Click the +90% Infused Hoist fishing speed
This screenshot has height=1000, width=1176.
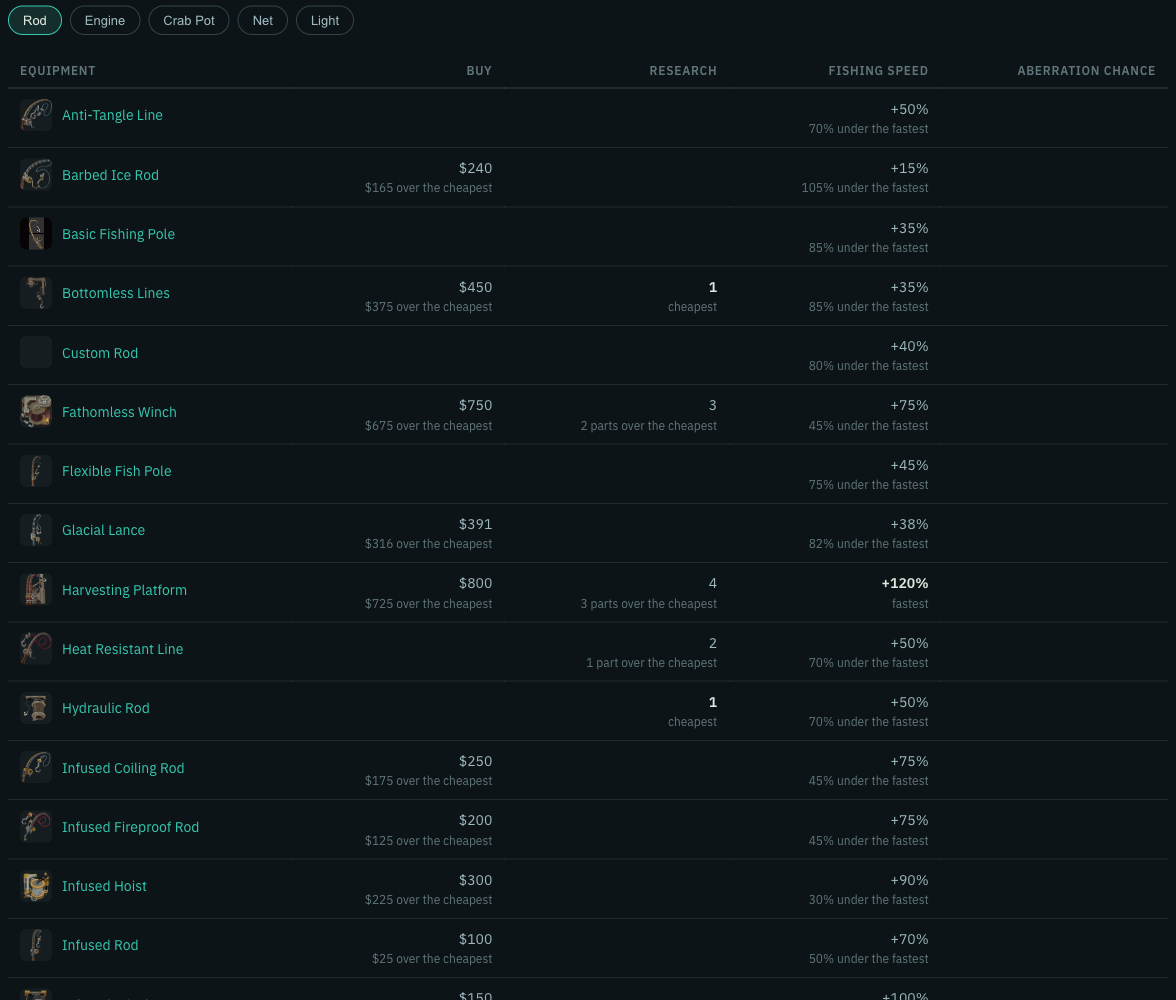pyautogui.click(x=909, y=880)
